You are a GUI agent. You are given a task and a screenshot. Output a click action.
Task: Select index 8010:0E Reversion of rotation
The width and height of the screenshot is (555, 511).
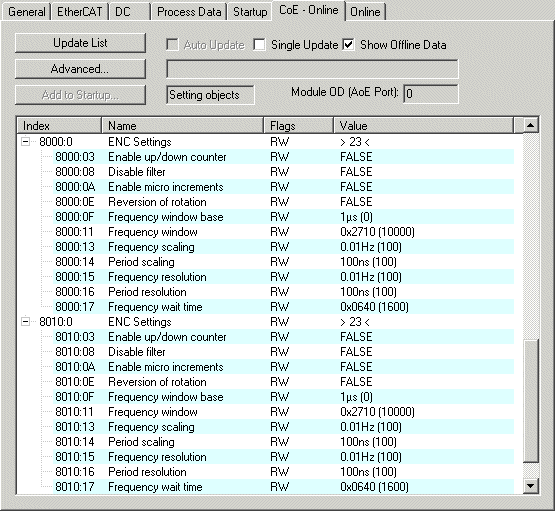[265, 382]
